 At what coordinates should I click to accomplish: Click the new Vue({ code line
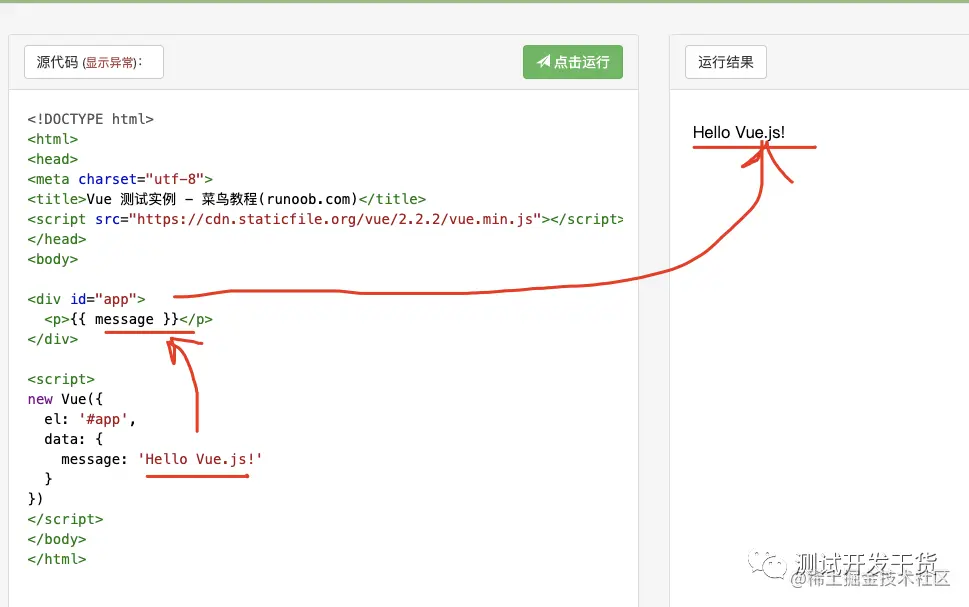(65, 399)
